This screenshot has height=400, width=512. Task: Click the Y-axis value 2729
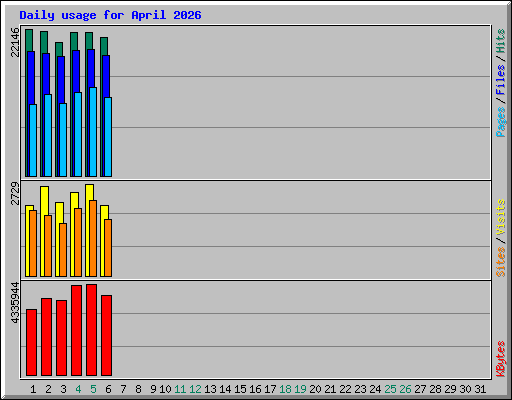(x=15, y=193)
